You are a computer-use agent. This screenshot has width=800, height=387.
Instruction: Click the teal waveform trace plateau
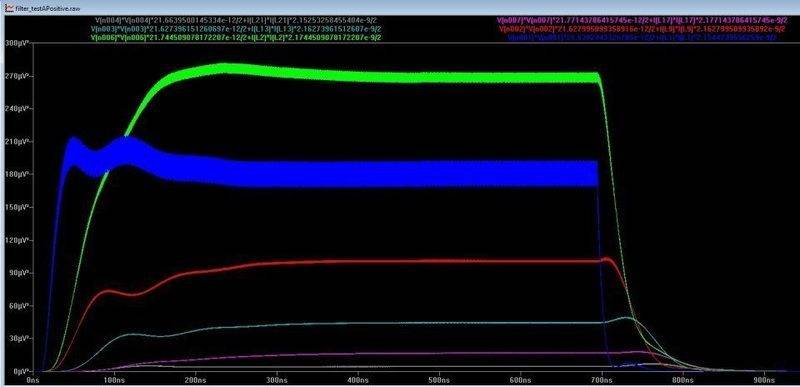(408, 323)
